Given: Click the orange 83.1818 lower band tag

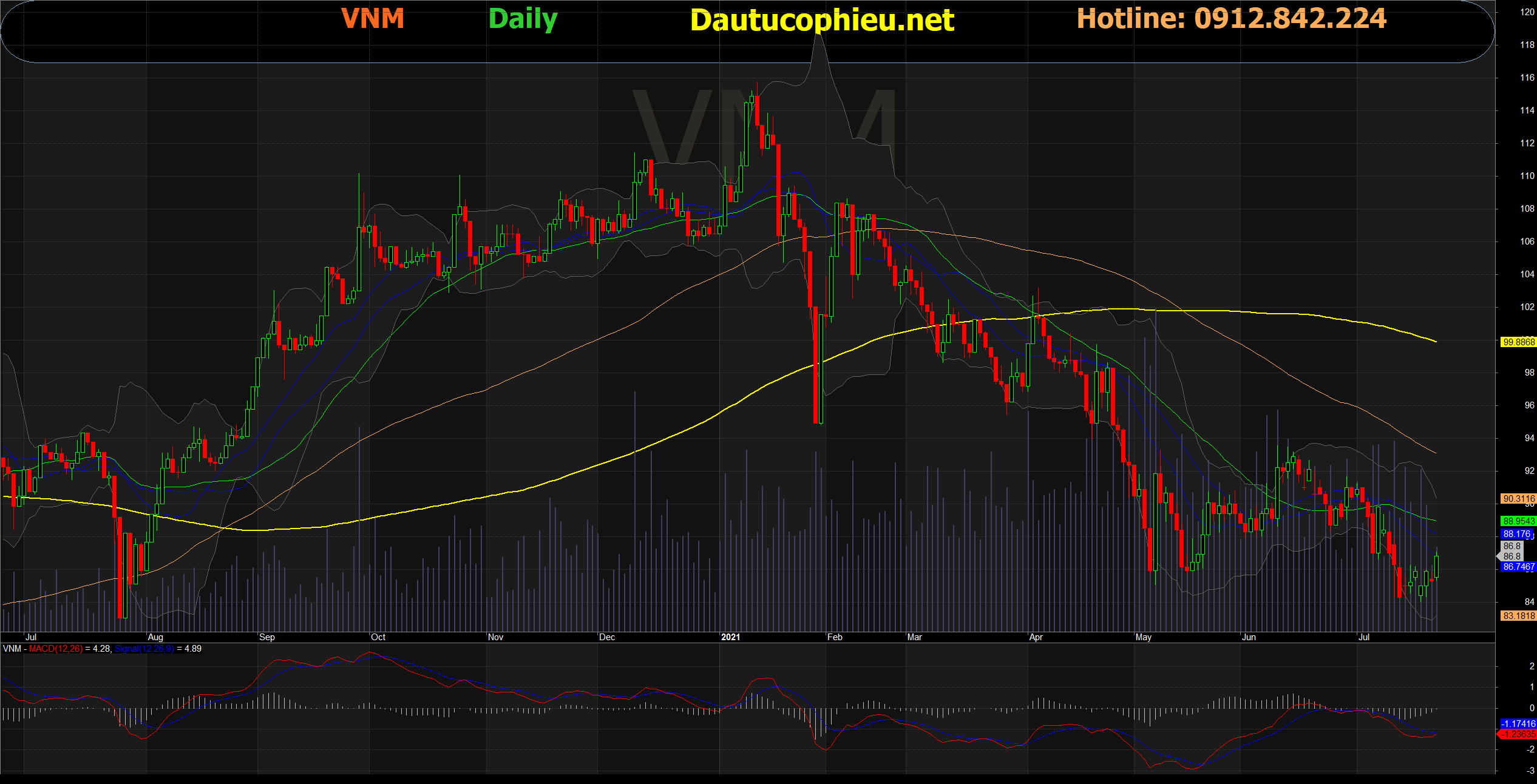Looking at the screenshot, I should click(1518, 615).
